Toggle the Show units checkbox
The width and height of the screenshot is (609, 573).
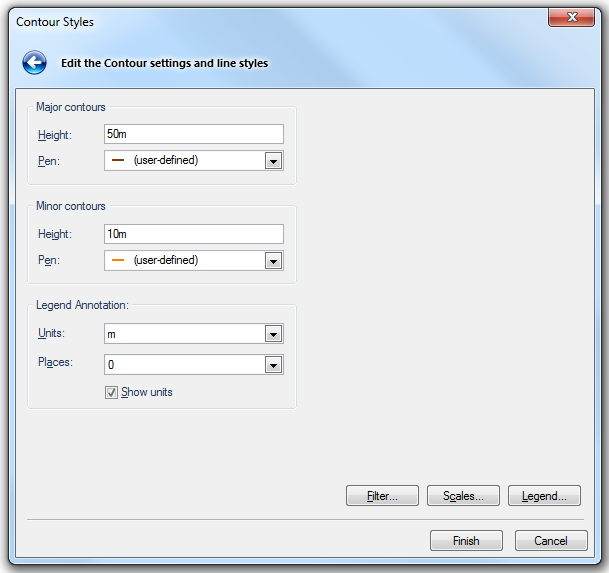pos(111,393)
